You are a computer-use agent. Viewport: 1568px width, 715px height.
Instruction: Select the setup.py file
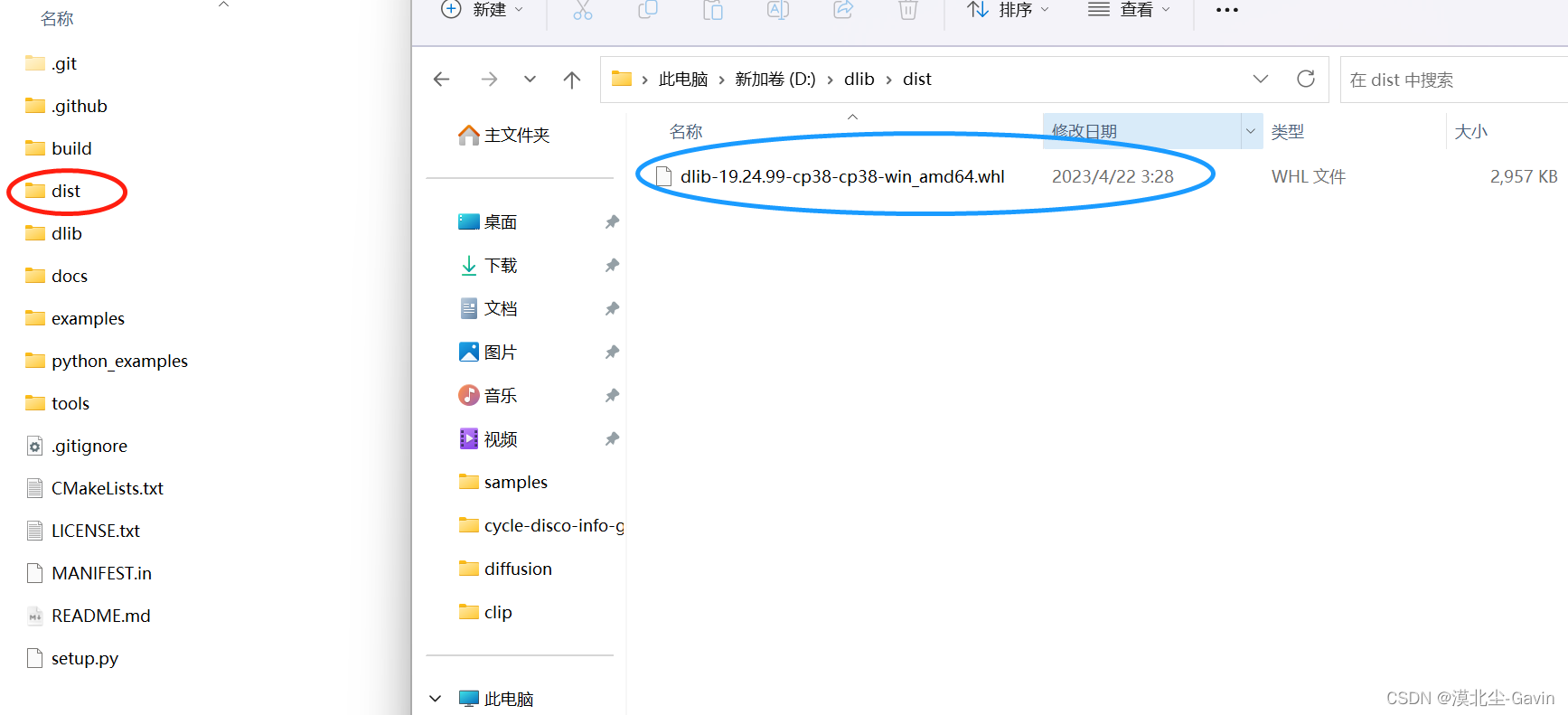[x=72, y=658]
